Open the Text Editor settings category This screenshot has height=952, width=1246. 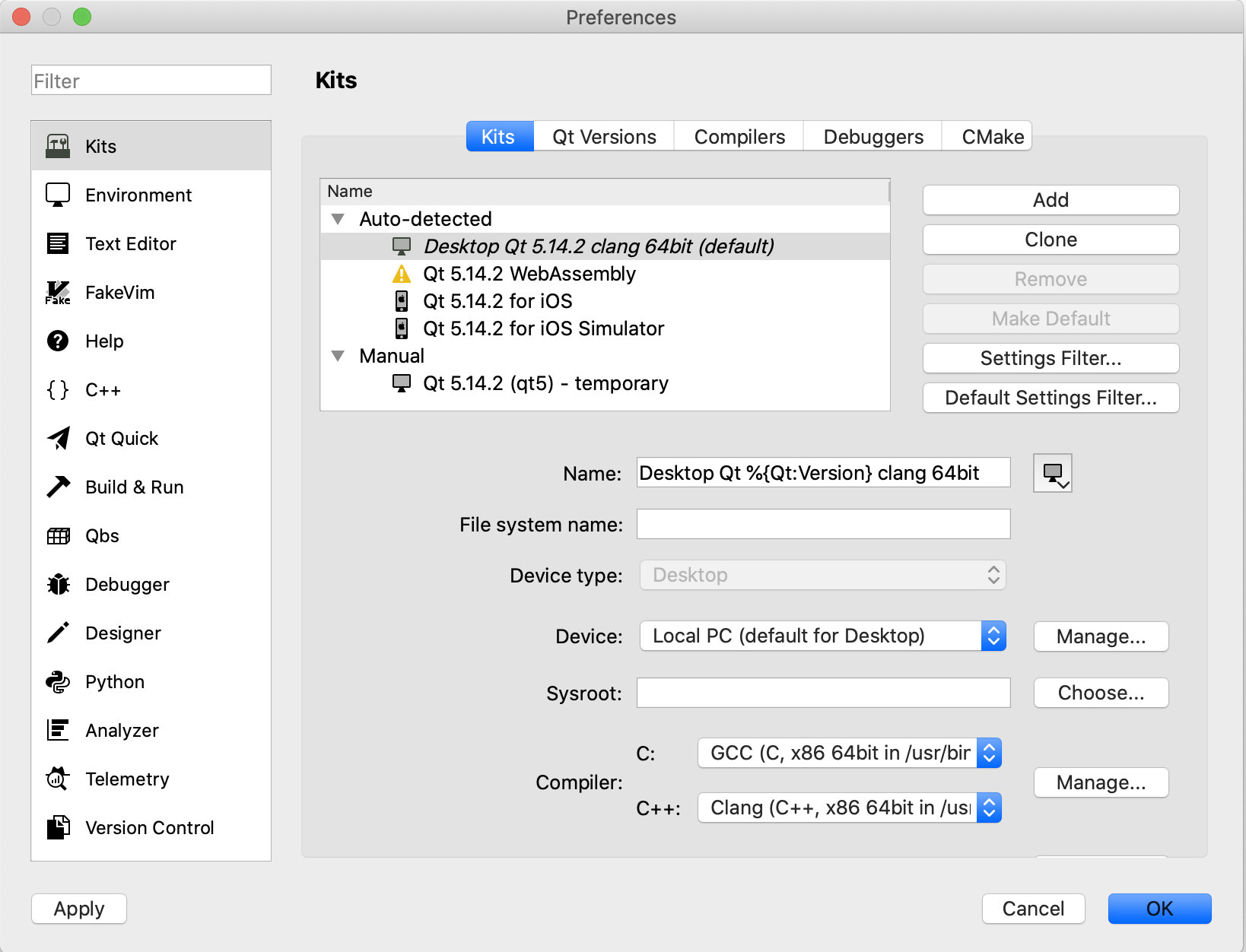(151, 243)
